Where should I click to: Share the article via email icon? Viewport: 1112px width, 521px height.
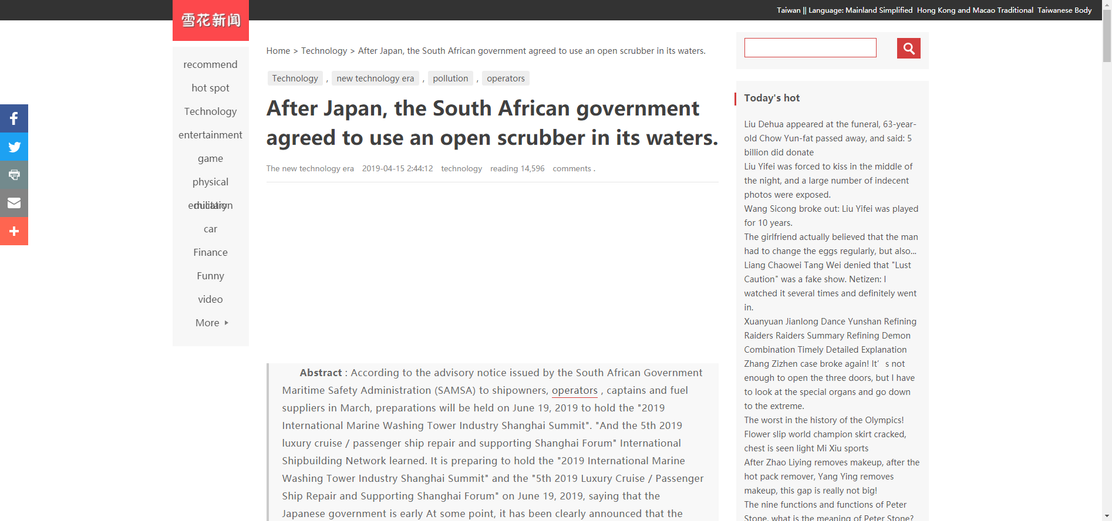(x=13, y=203)
